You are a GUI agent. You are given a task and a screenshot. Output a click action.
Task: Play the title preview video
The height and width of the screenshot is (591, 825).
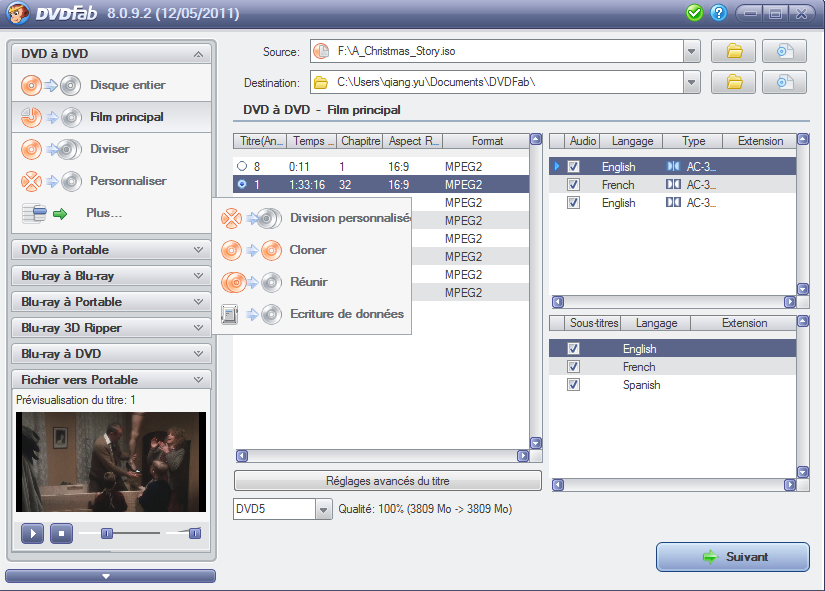pos(31,533)
